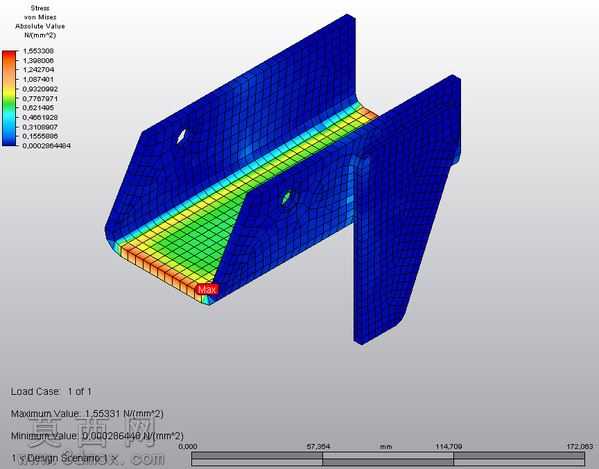Click the 'mm' unit label on the scale bar
Viewport: 599px width, 469px height.
[385, 446]
